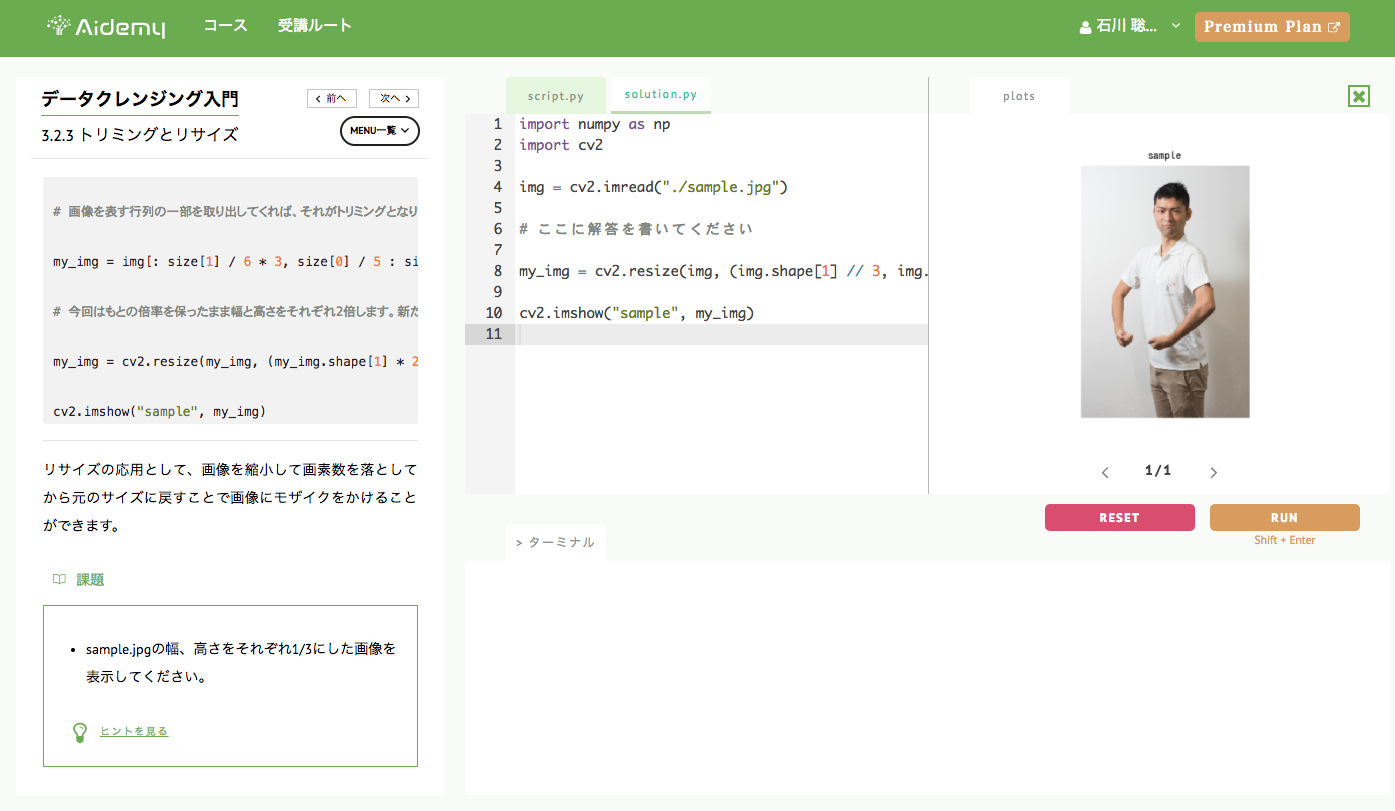Screen dimensions: 1395x811
Task: Go to next plot with right arrow
Action: click(x=1213, y=472)
